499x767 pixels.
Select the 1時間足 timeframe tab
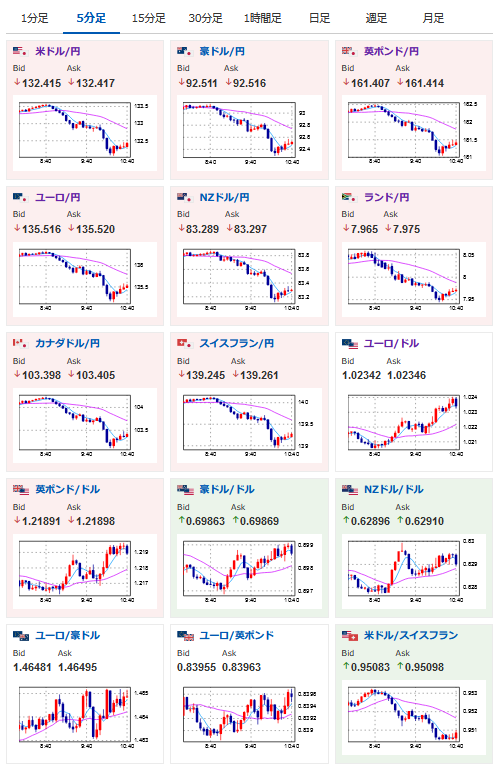(263, 19)
